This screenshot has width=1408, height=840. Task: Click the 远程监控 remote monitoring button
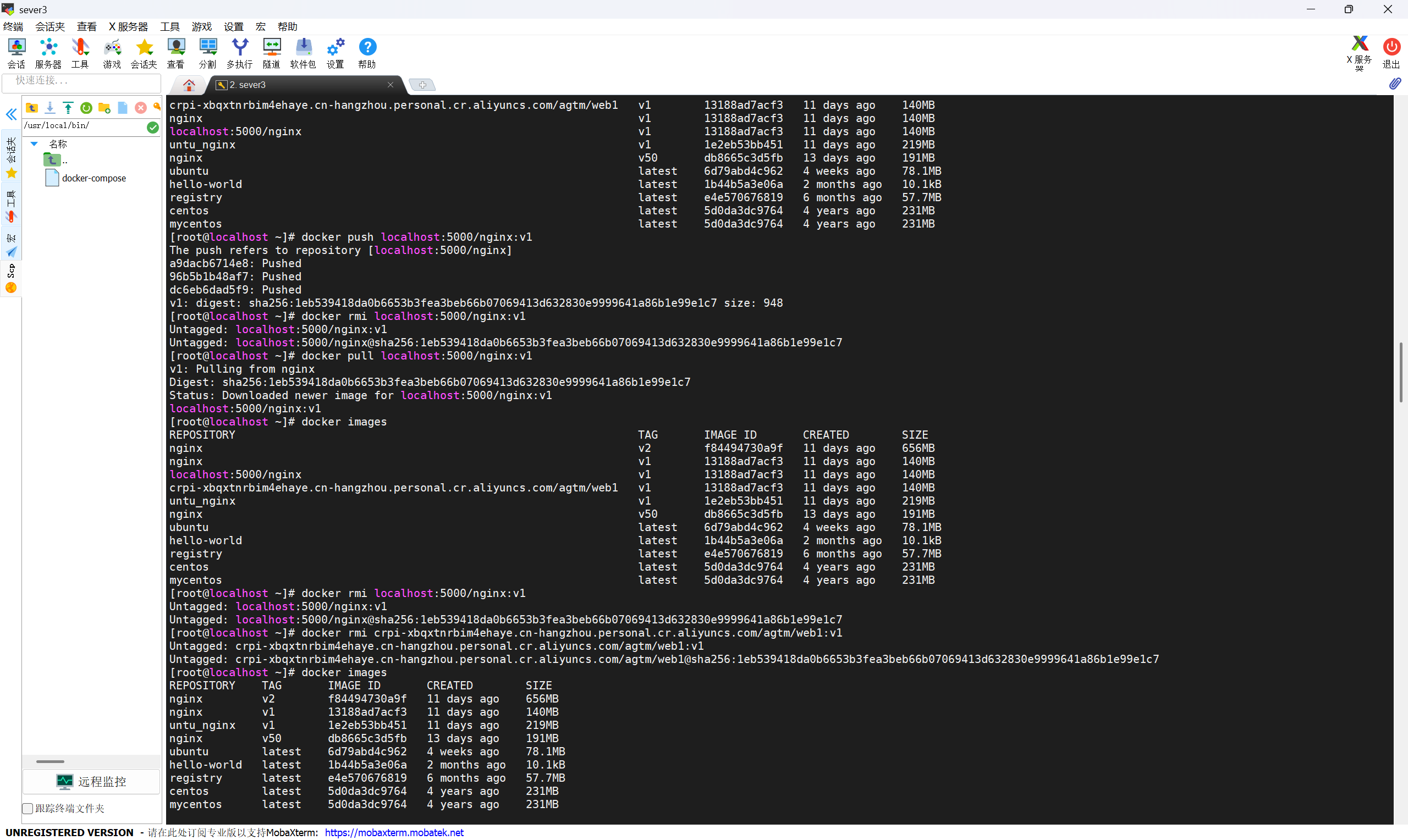92,782
